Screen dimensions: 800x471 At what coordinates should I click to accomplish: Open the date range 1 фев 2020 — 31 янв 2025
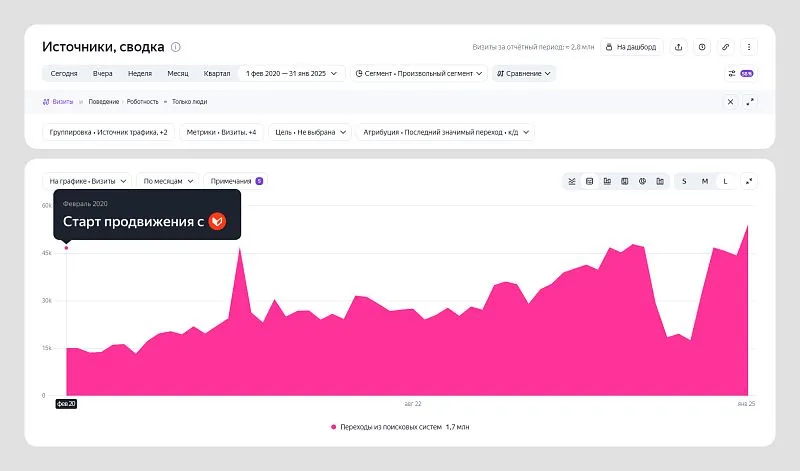click(x=291, y=73)
